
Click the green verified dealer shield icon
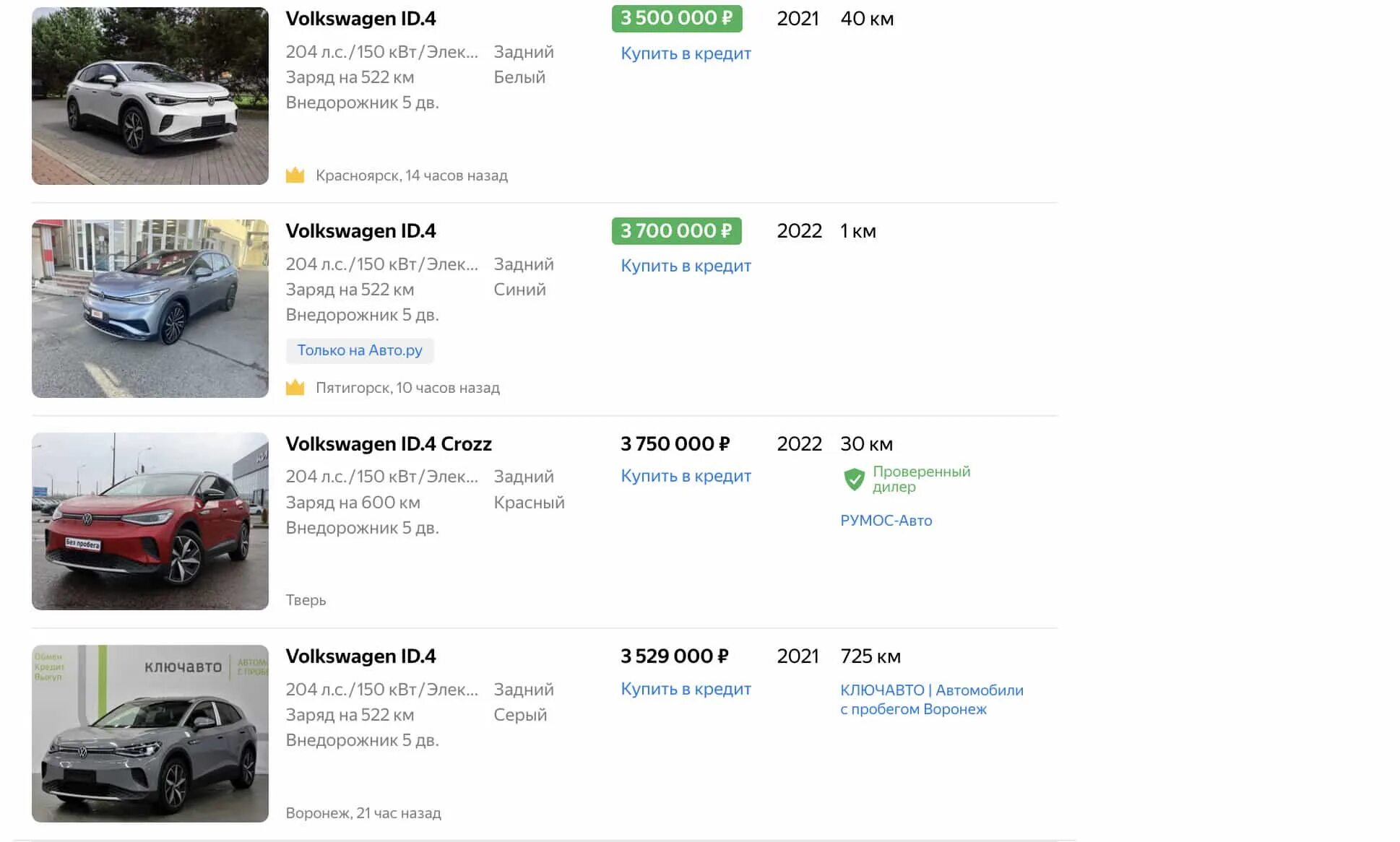854,479
